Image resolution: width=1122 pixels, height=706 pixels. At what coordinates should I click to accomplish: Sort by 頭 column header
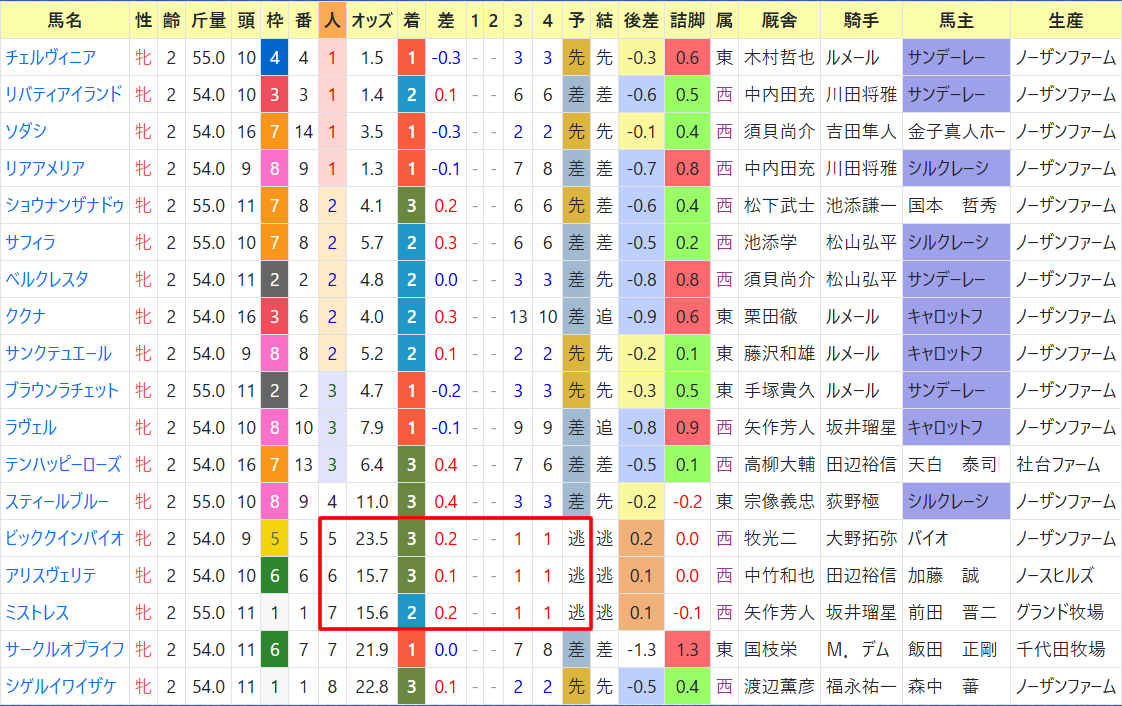(x=247, y=20)
